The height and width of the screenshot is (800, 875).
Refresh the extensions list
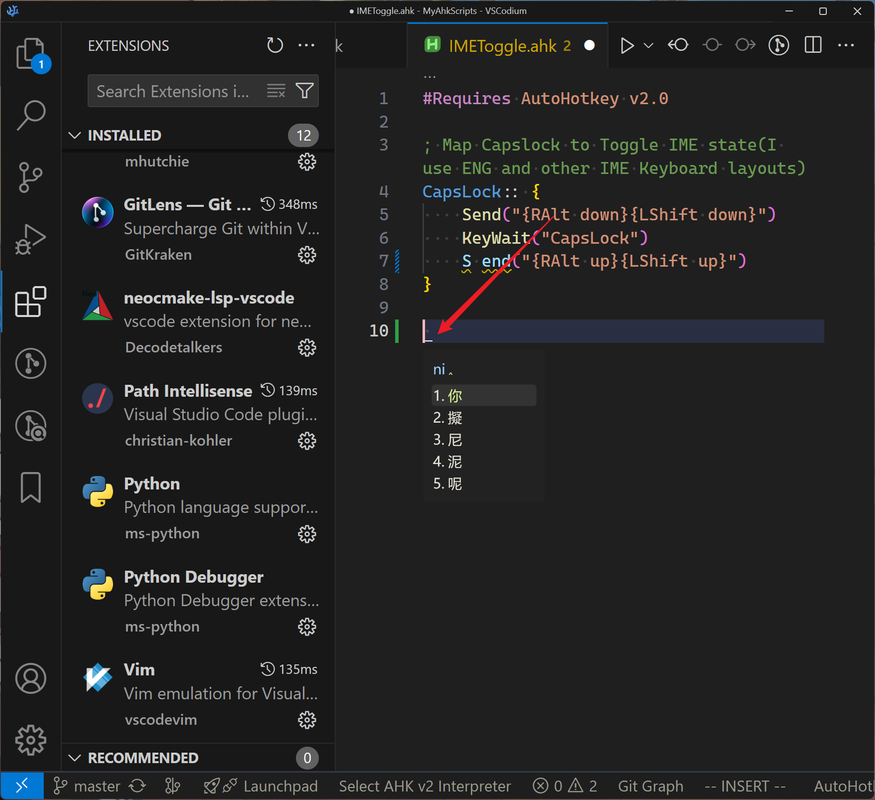275,45
